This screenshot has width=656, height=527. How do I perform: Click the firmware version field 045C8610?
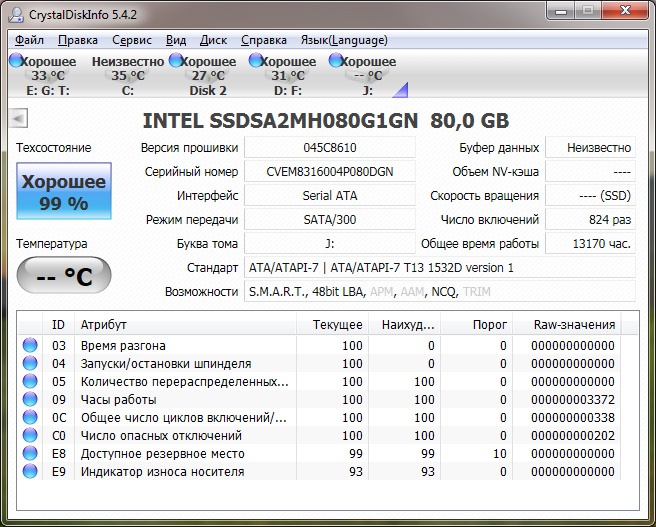point(330,148)
